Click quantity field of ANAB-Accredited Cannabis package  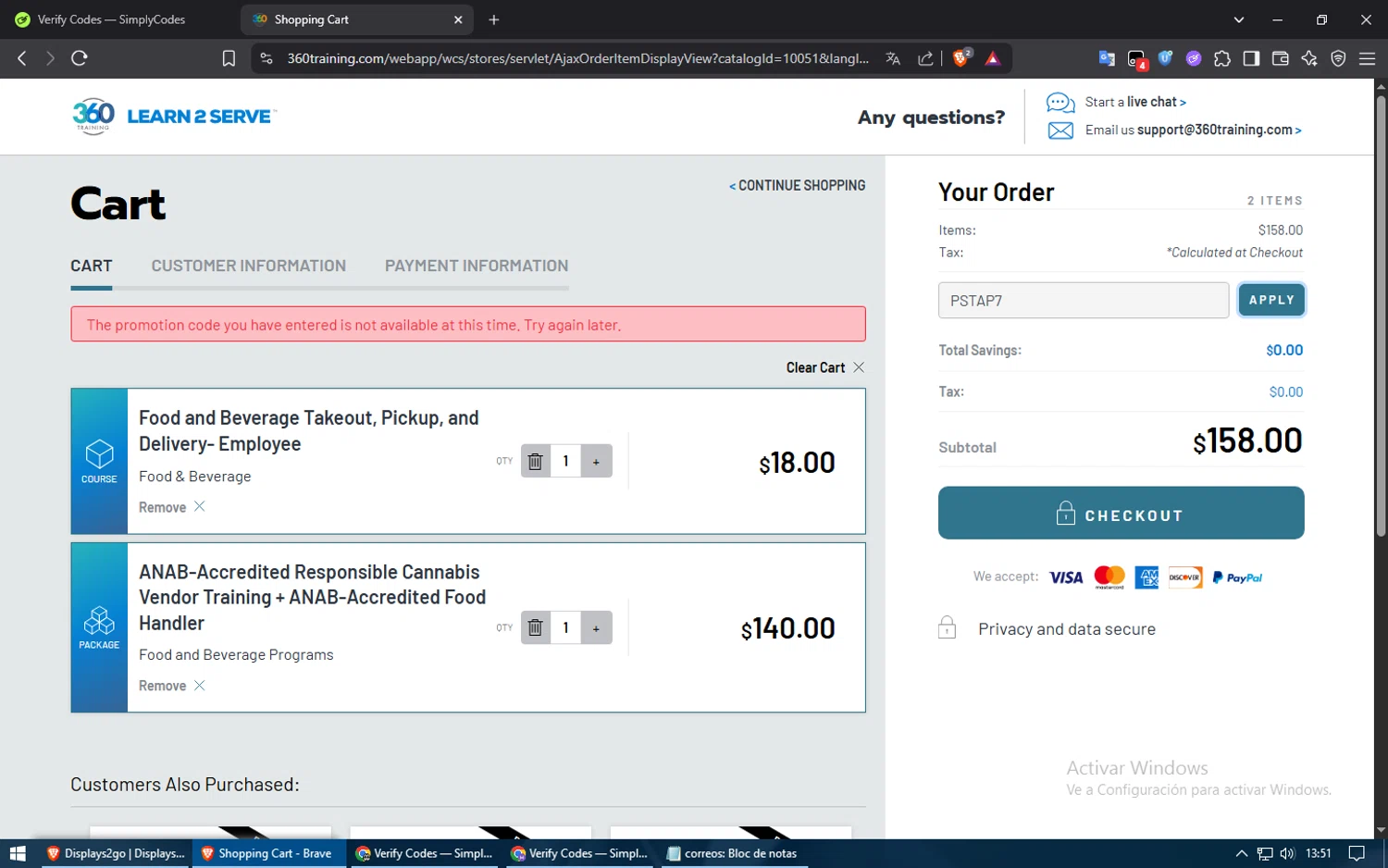point(565,627)
